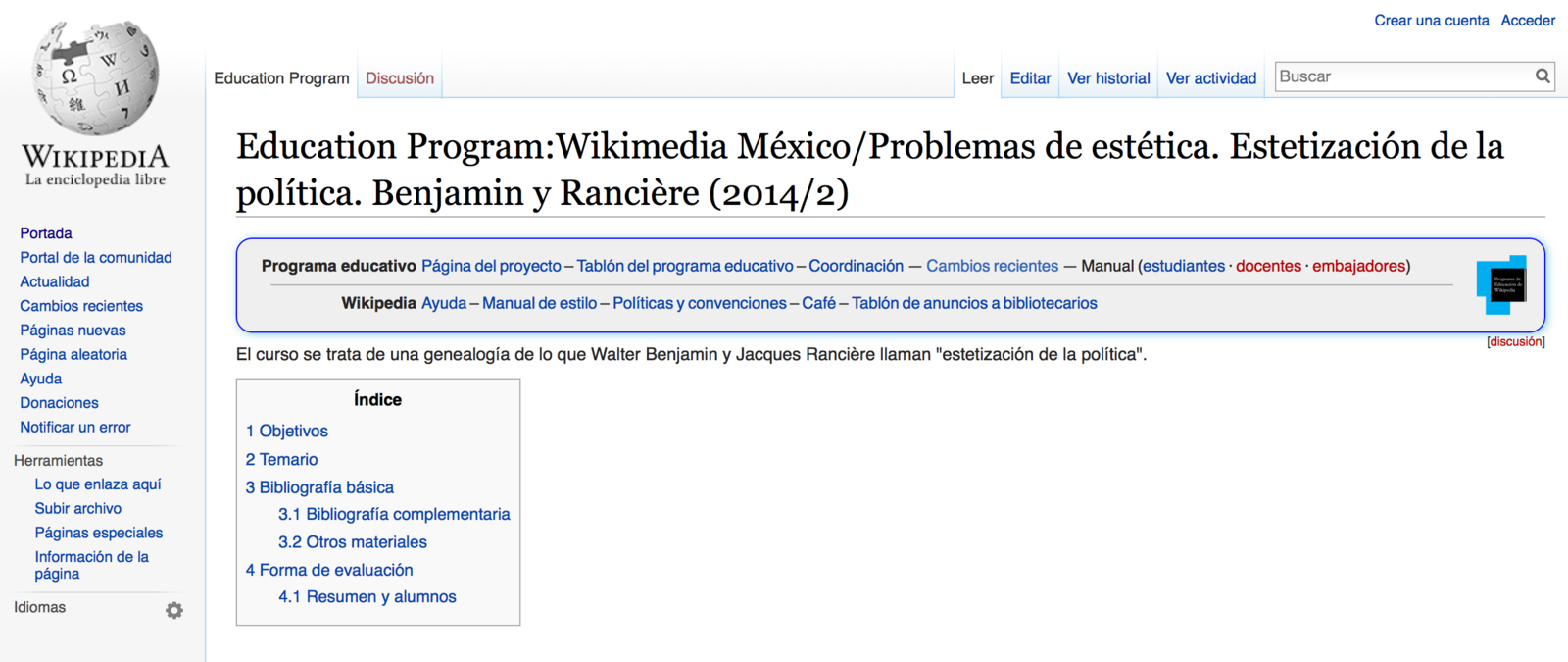Jump to 4 Forma de evaluación
The image size is (1568, 662).
pos(329,570)
